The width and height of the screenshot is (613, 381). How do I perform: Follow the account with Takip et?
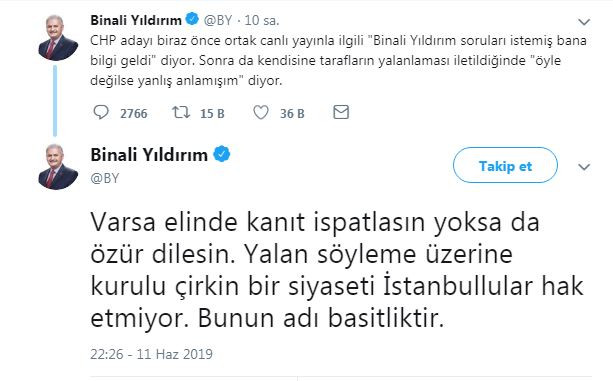click(x=505, y=165)
